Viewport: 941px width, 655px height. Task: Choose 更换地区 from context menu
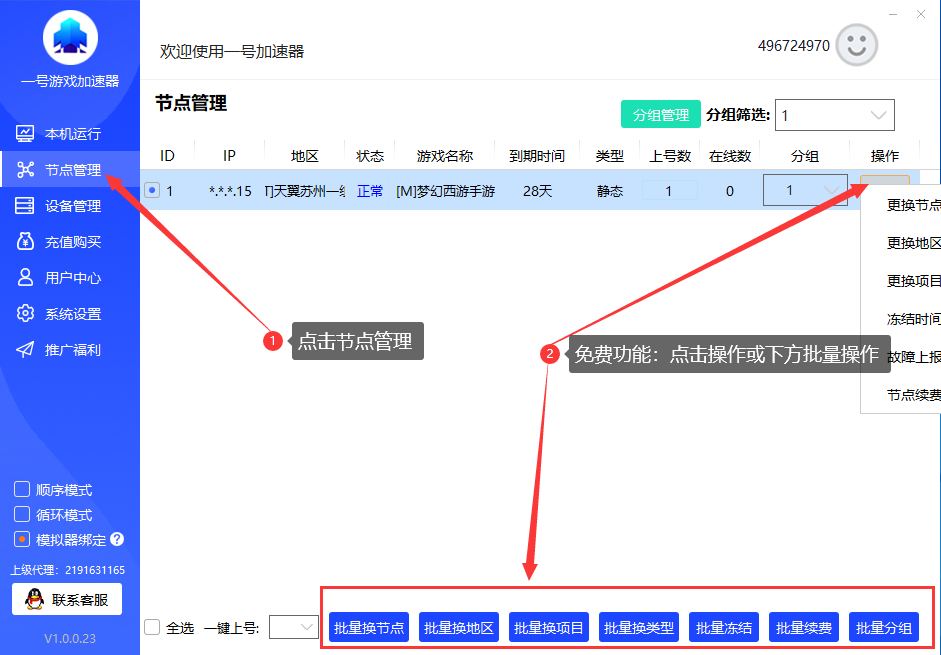click(x=913, y=243)
